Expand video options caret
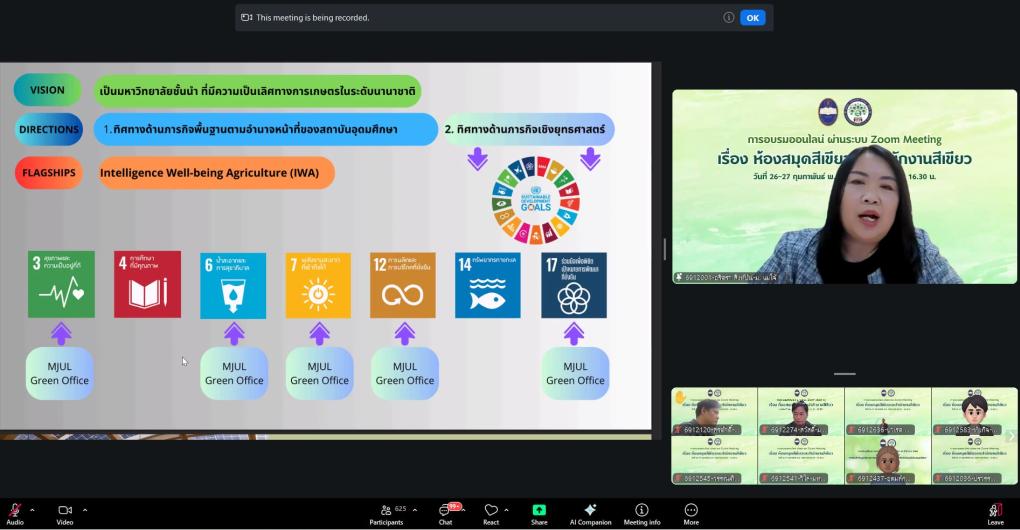 (84, 509)
